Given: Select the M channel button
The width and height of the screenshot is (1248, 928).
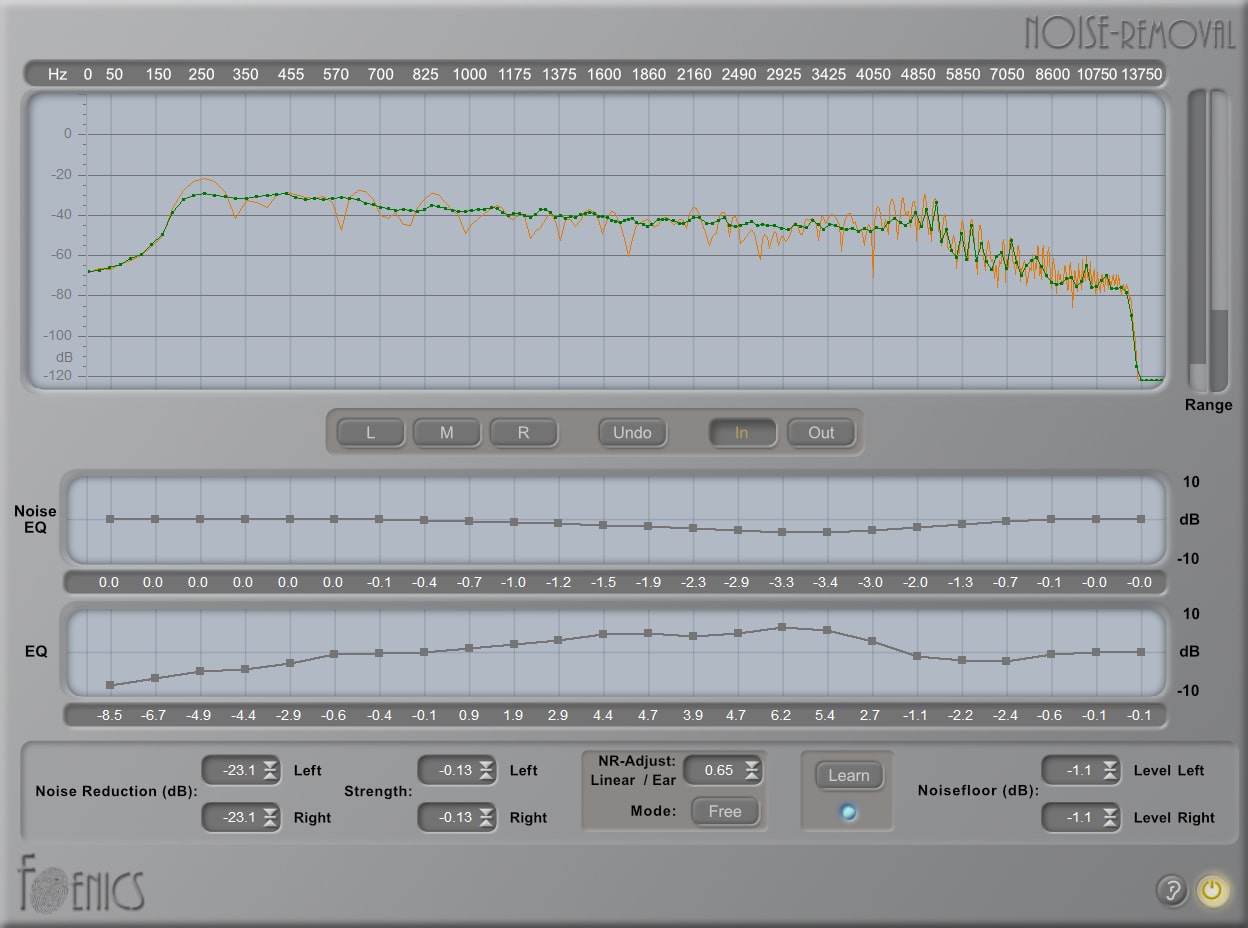Looking at the screenshot, I should (x=446, y=433).
